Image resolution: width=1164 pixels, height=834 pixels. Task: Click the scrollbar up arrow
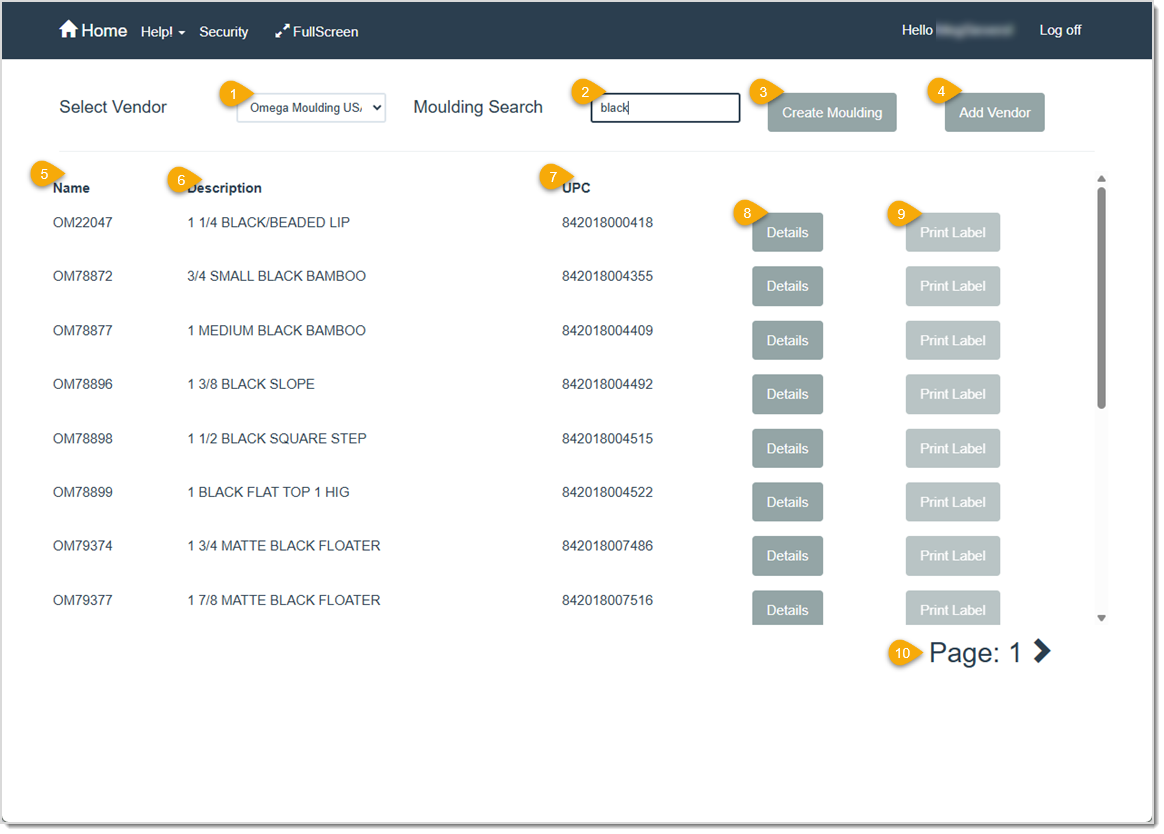[x=1101, y=179]
